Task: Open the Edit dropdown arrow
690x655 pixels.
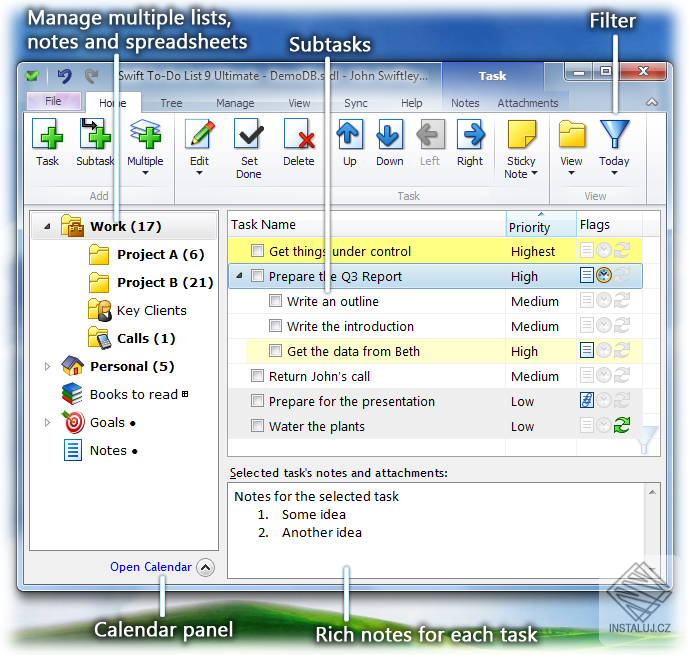Action: click(x=199, y=173)
